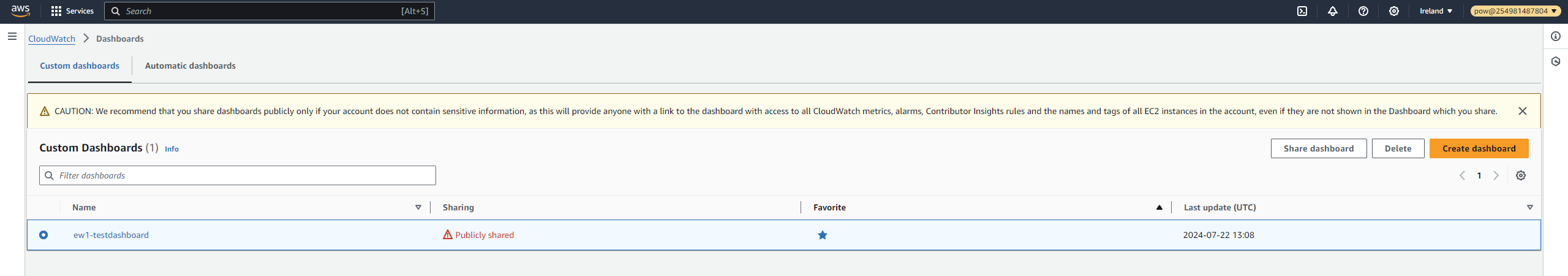
Task: Open the top bar settings gear
Action: pos(1394,11)
